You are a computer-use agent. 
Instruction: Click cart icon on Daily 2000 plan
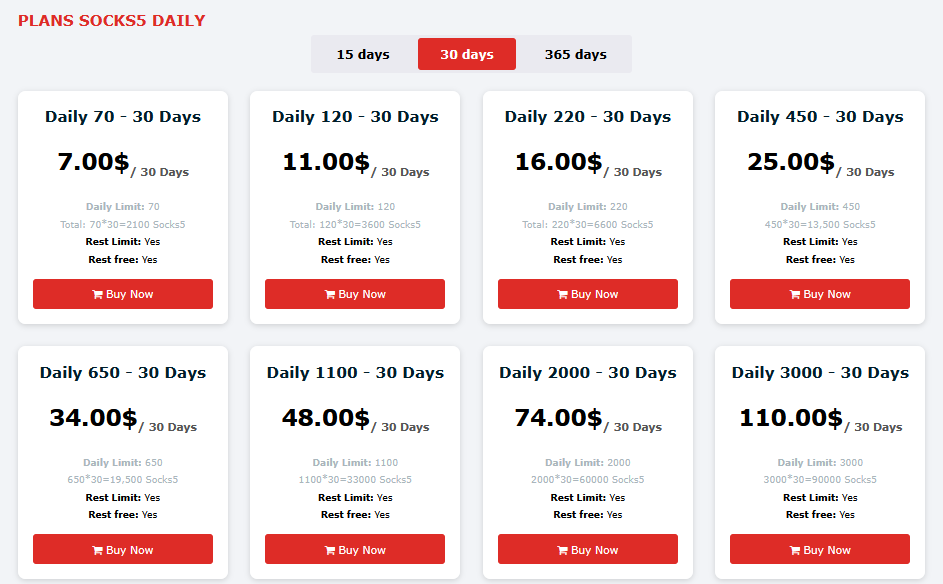point(562,550)
